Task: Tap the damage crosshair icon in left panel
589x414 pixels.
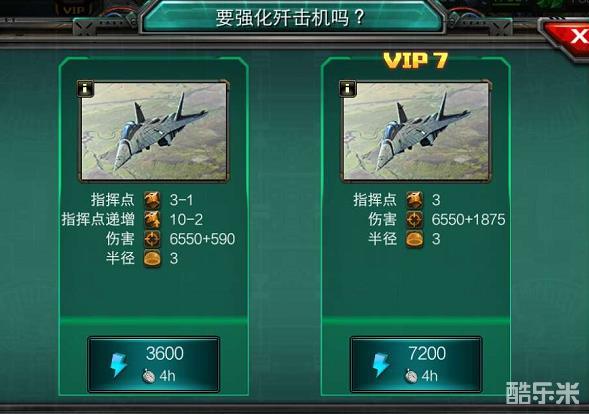Action: click(152, 239)
